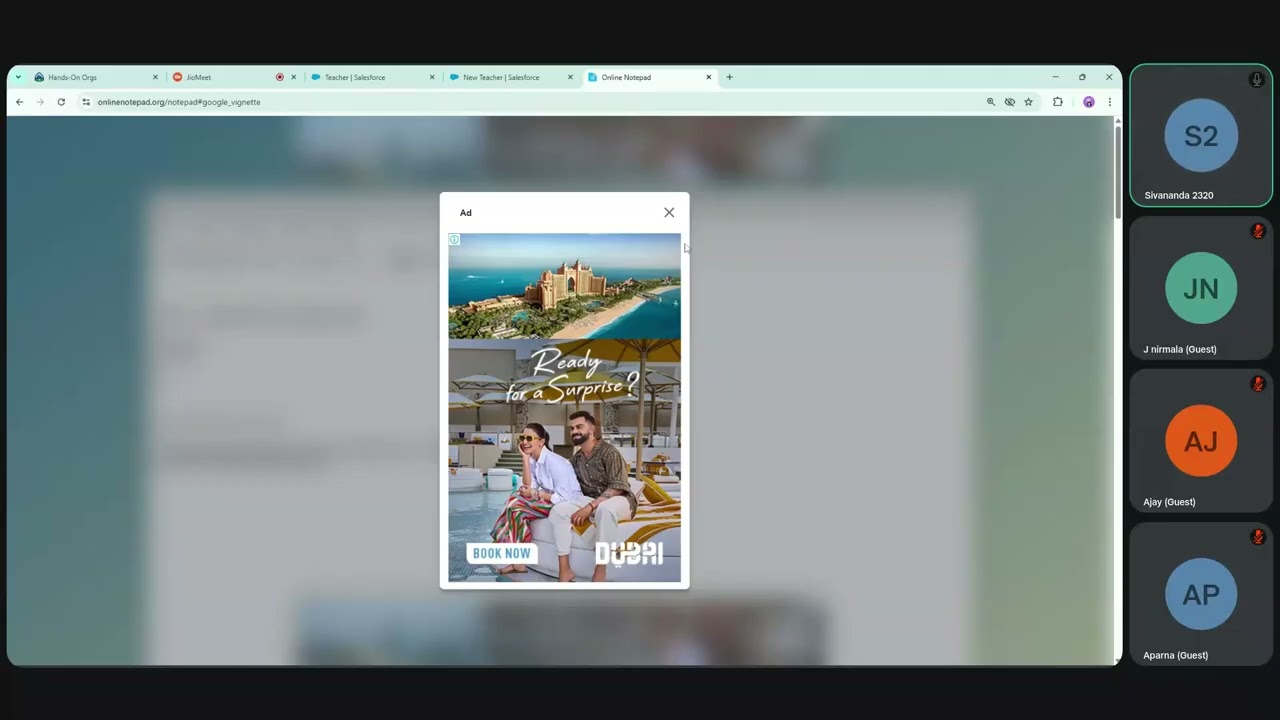Click the "Sivananda 2320" name label
The width and height of the screenshot is (1280, 720).
(x=1179, y=196)
